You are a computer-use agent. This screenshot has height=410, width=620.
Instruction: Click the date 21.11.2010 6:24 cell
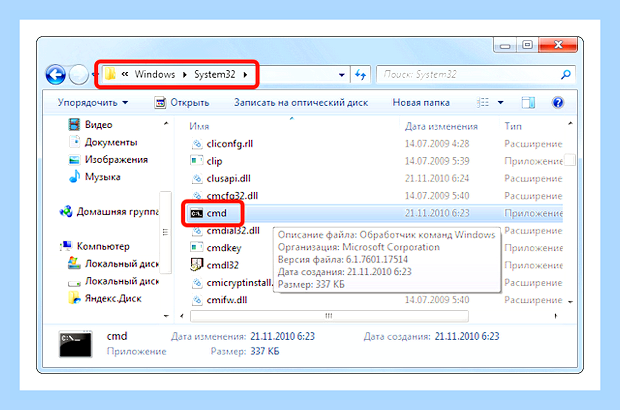(x=437, y=178)
